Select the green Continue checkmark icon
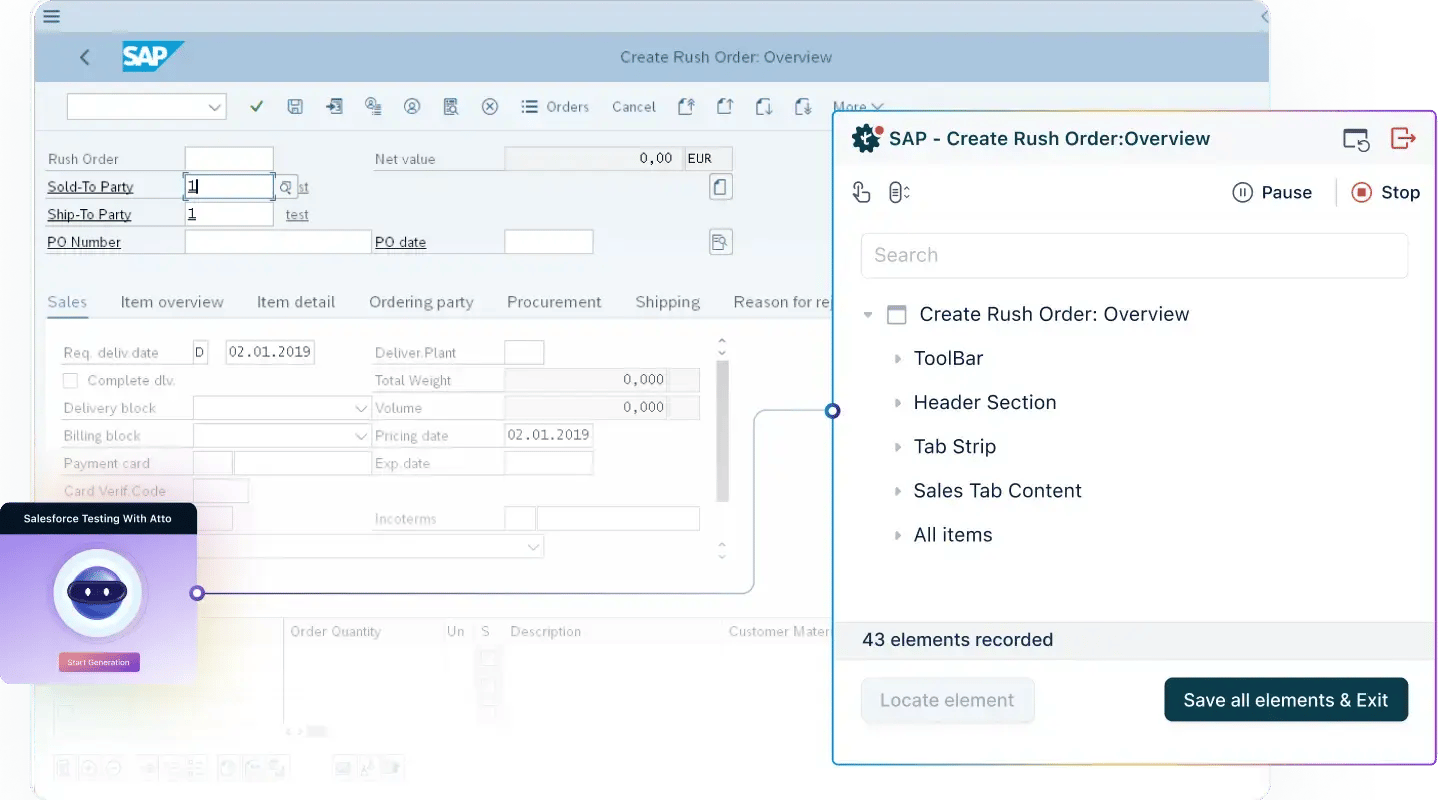This screenshot has width=1438, height=800. [x=256, y=106]
